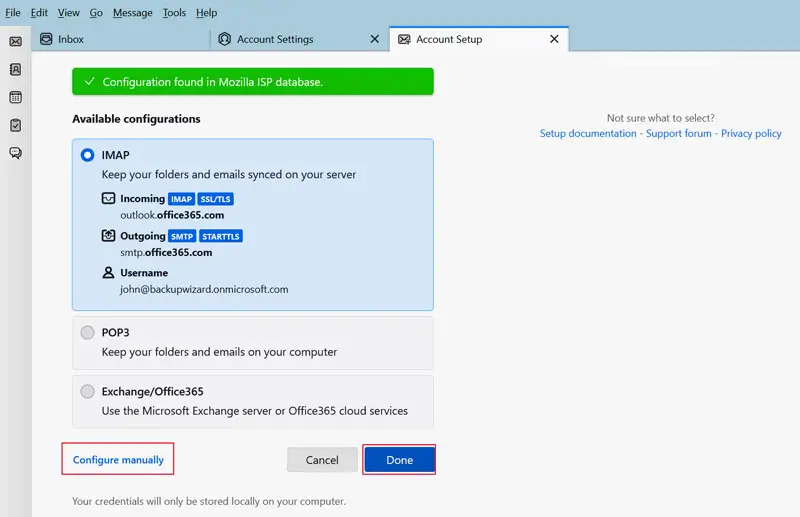
Task: Close the Account Settings tab
Action: (x=375, y=39)
